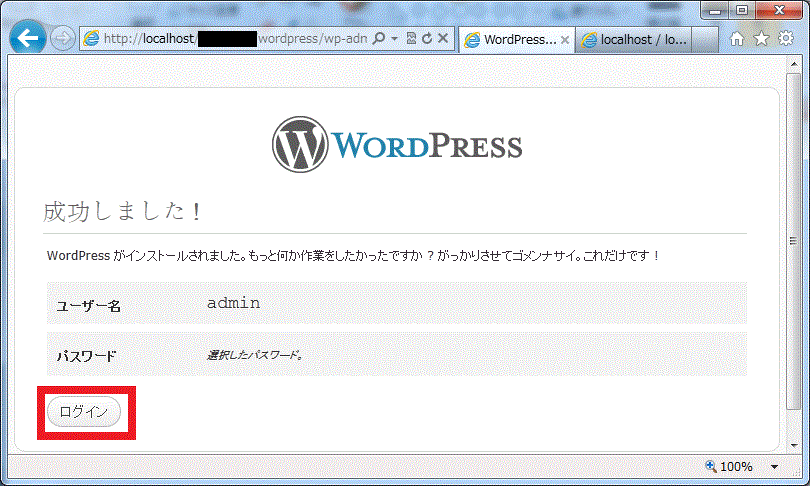Open a new blank tab
The height and width of the screenshot is (486, 810).
(x=704, y=40)
